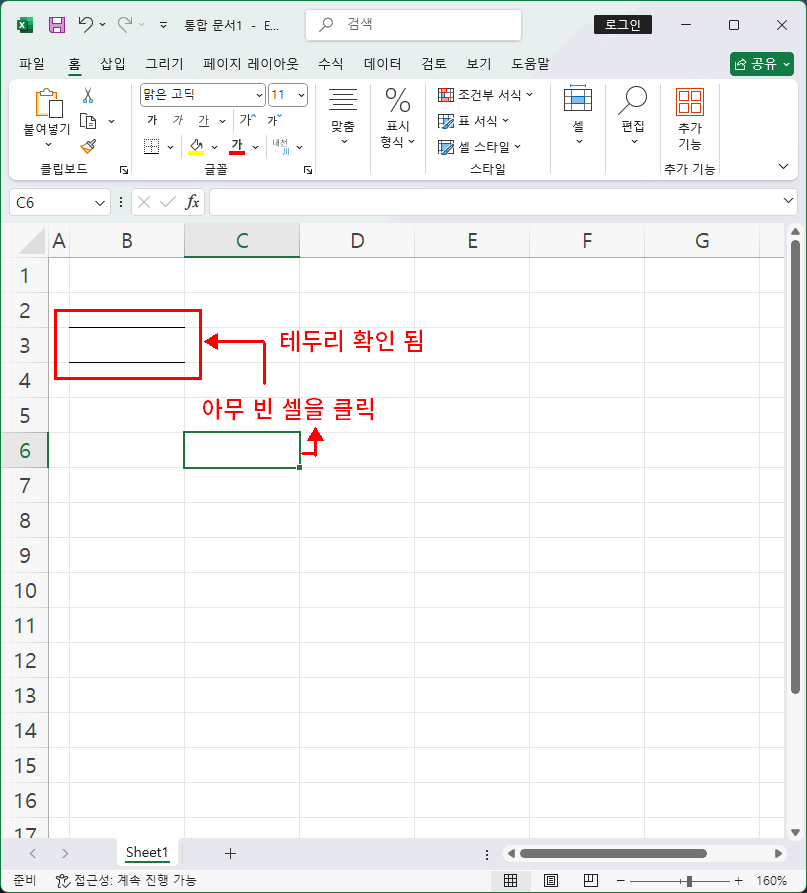
Task: Open the 맞춤 alignment menu
Action: click(x=343, y=117)
